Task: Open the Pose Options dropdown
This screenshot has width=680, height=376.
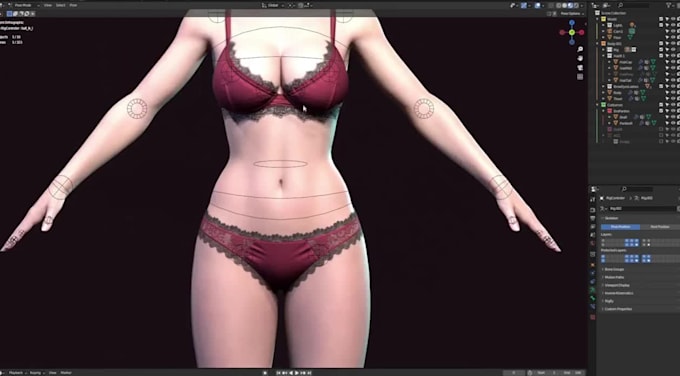Action: pyautogui.click(x=572, y=14)
